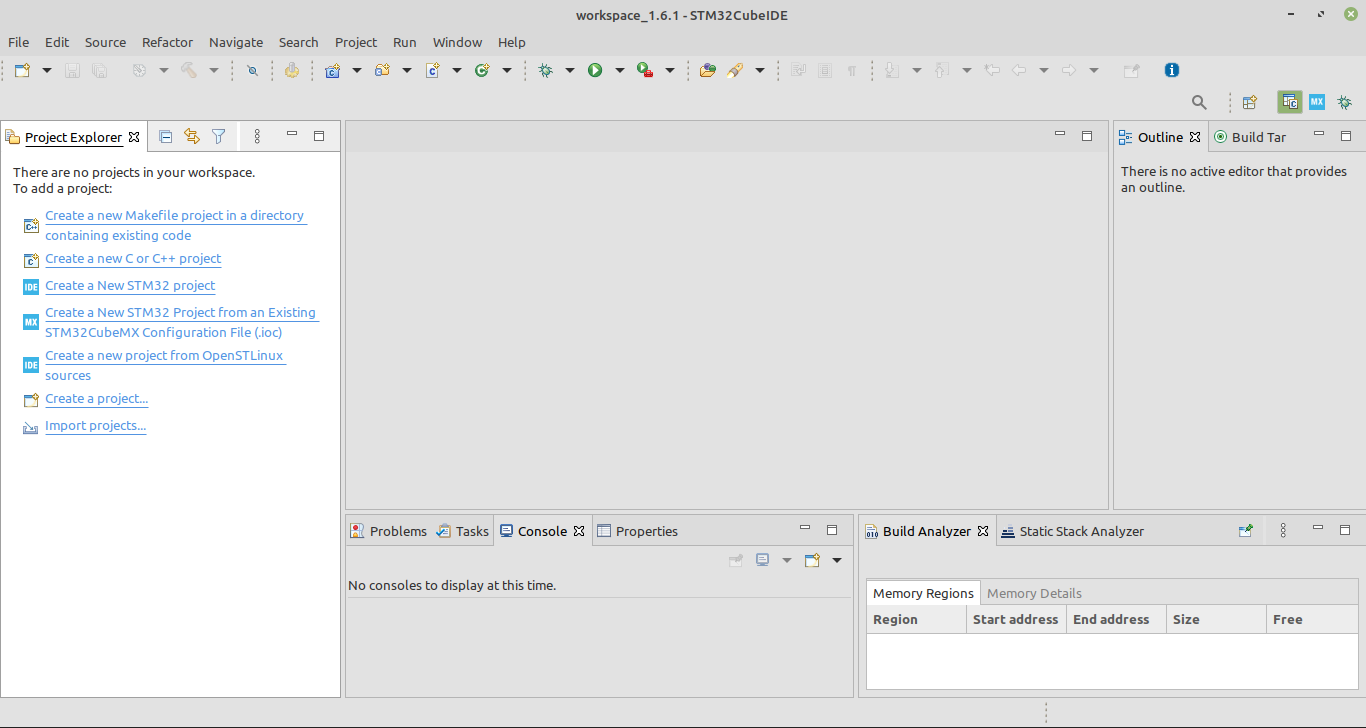Click the Free column header

[1312, 619]
